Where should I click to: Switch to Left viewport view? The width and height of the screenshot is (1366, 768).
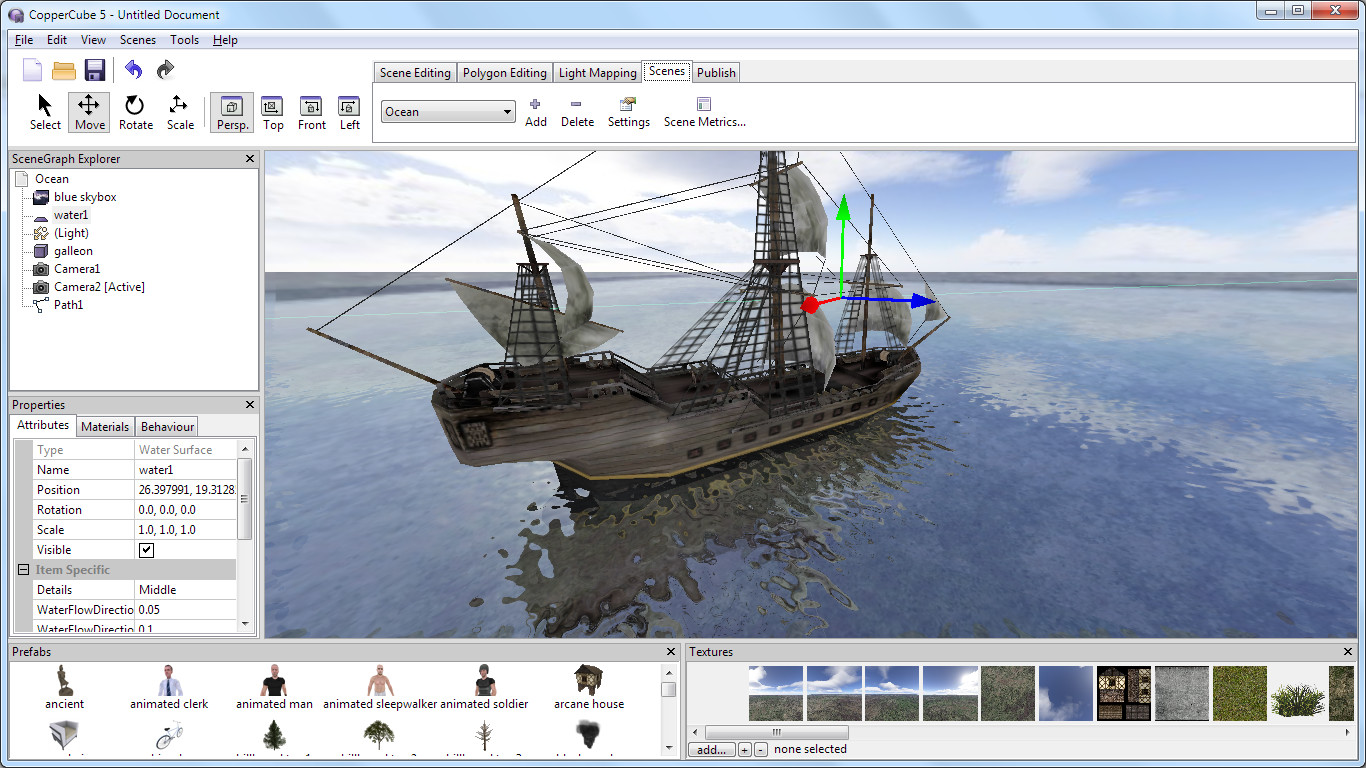348,112
